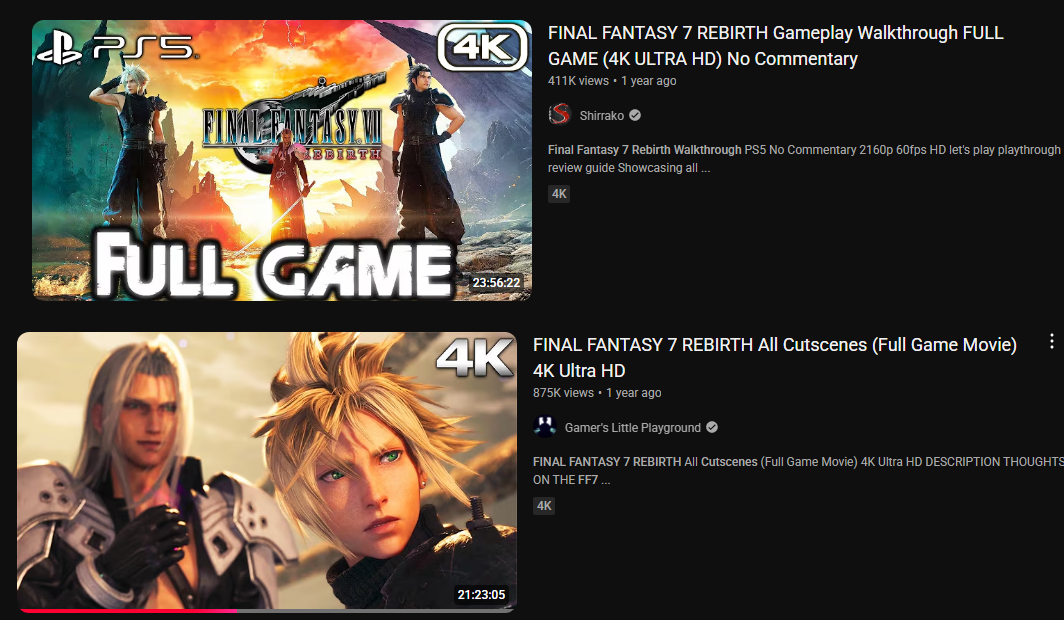Screen dimensions: 1064x620
Task: Click 4K badge under Shirrako video description
Action: (559, 194)
